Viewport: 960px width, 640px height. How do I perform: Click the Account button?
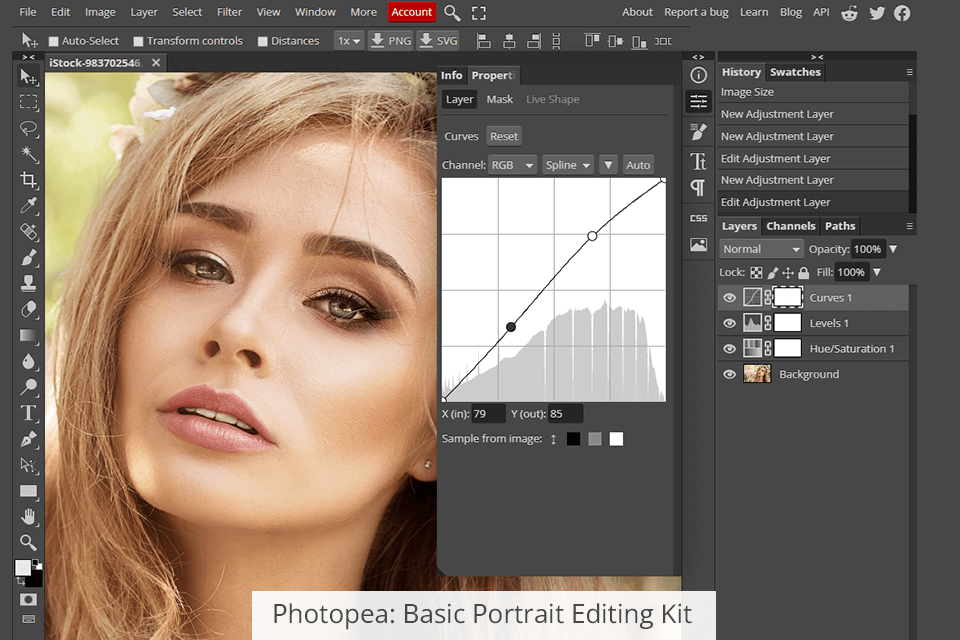[411, 12]
